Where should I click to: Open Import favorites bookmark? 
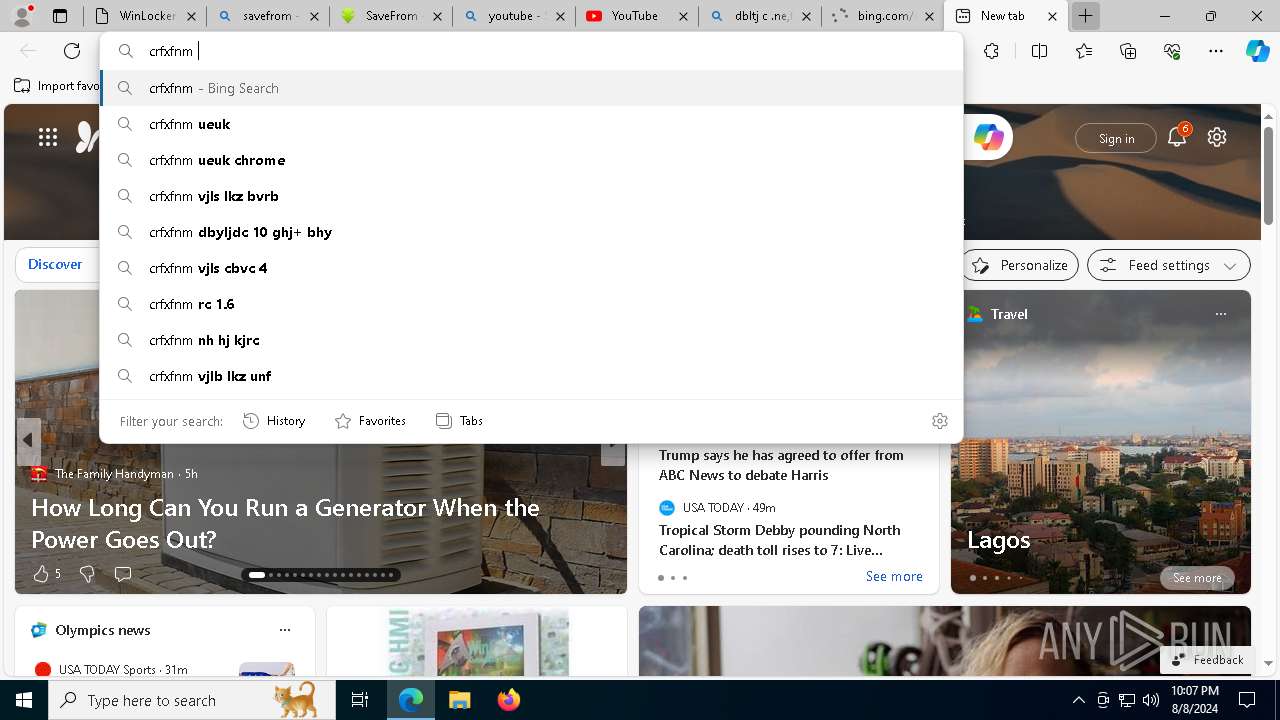(57, 86)
